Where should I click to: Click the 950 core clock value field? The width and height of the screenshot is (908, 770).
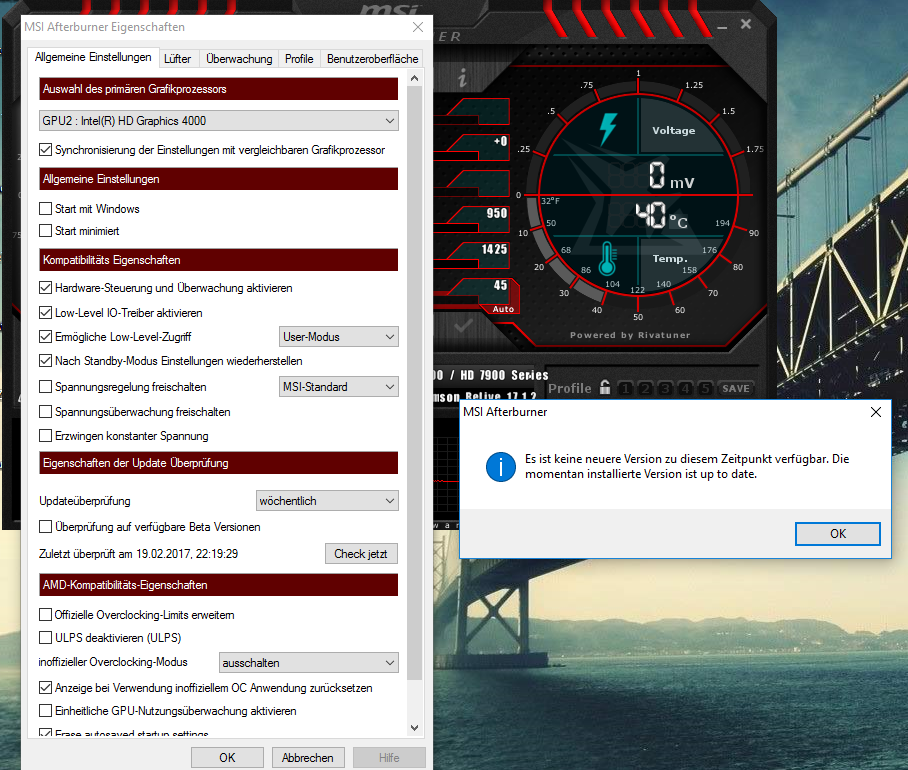pos(496,213)
